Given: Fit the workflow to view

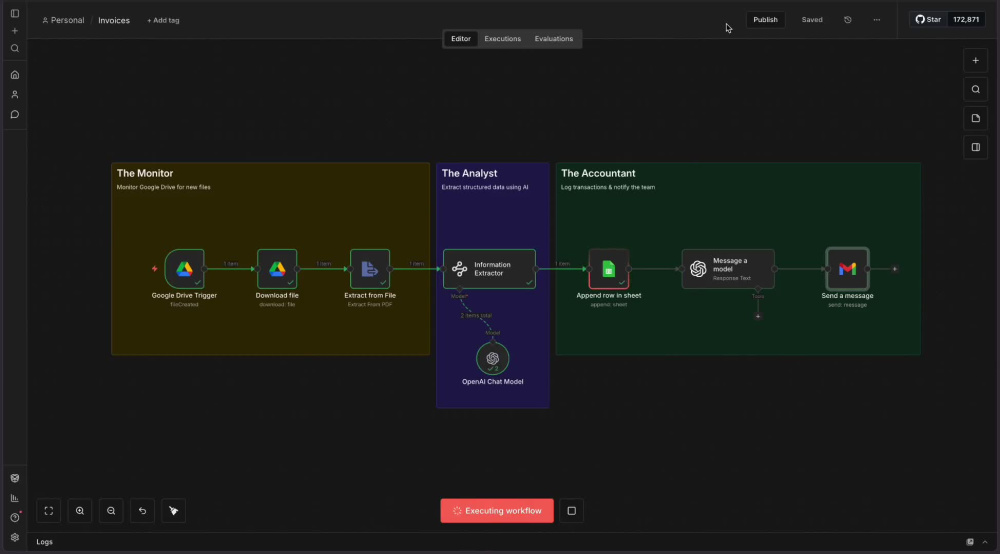Looking at the screenshot, I should [x=48, y=511].
